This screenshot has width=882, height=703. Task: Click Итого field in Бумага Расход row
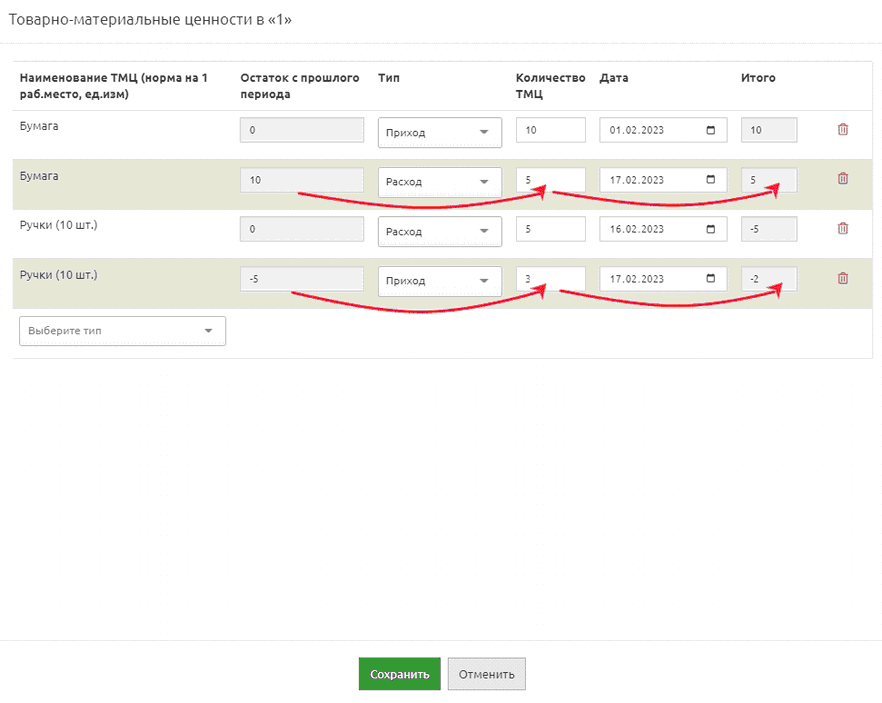[769, 180]
